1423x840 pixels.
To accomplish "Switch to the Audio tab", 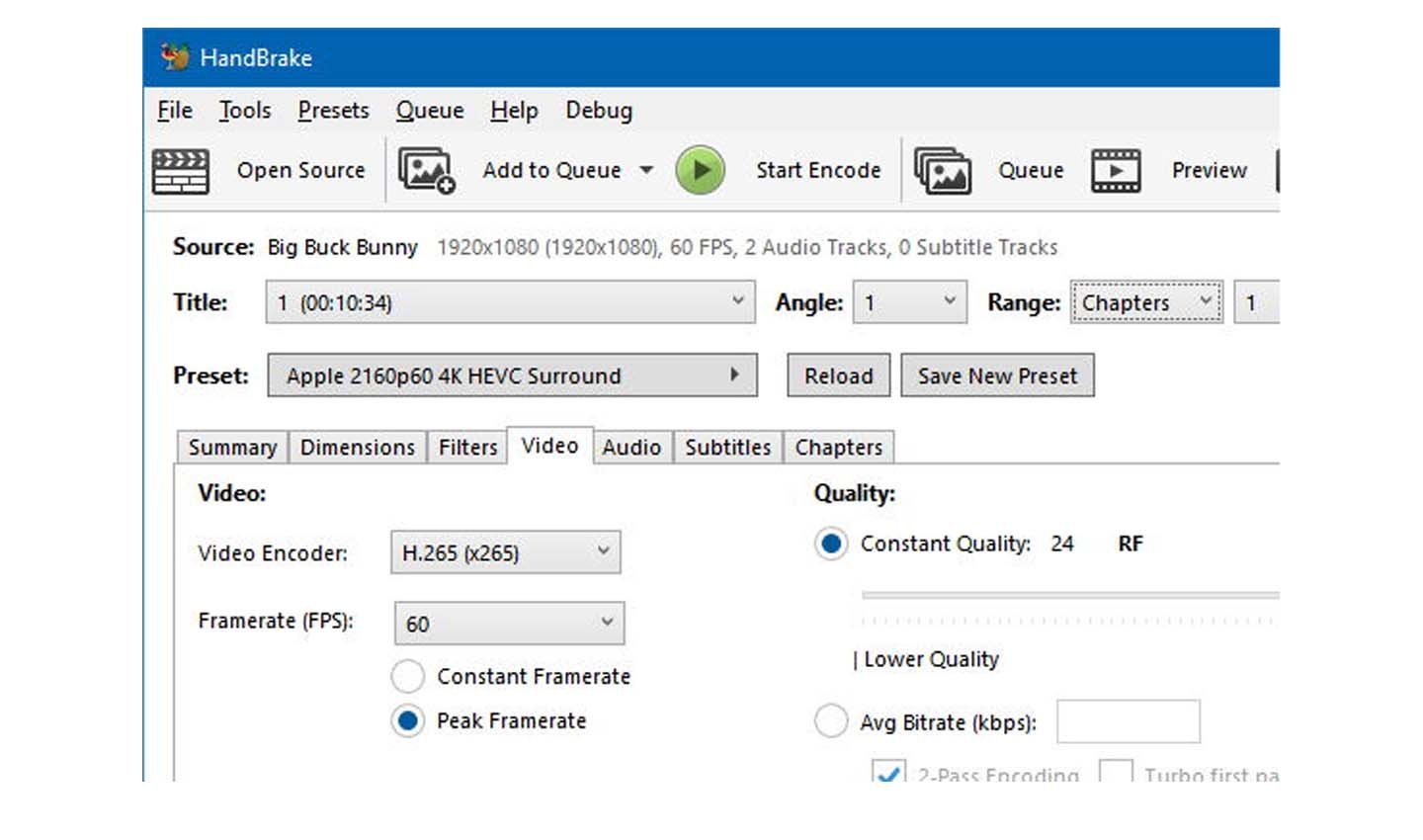I will (631, 448).
